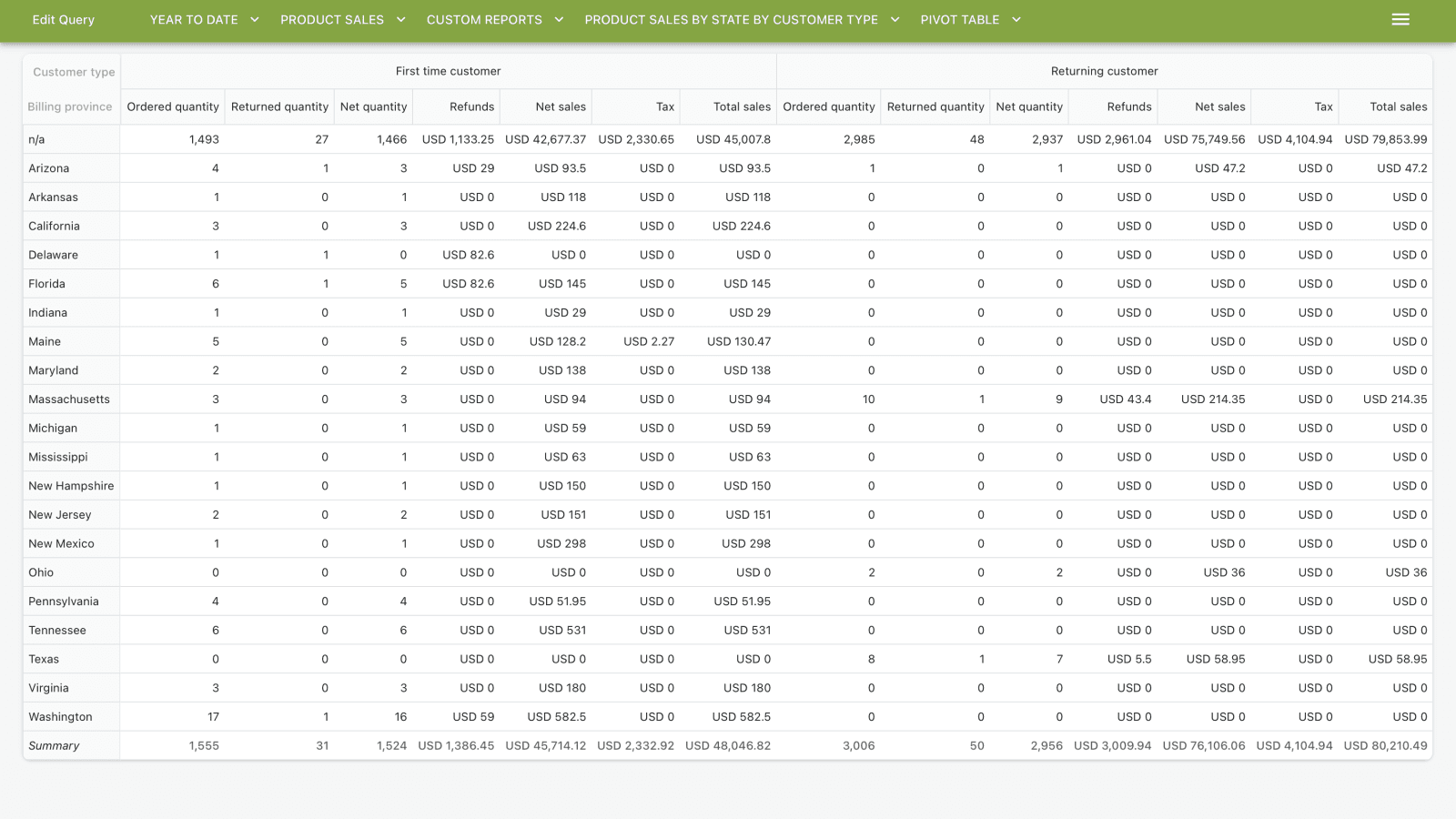The image size is (1456, 819).
Task: Click the n/a billing province row
Action: [36, 139]
